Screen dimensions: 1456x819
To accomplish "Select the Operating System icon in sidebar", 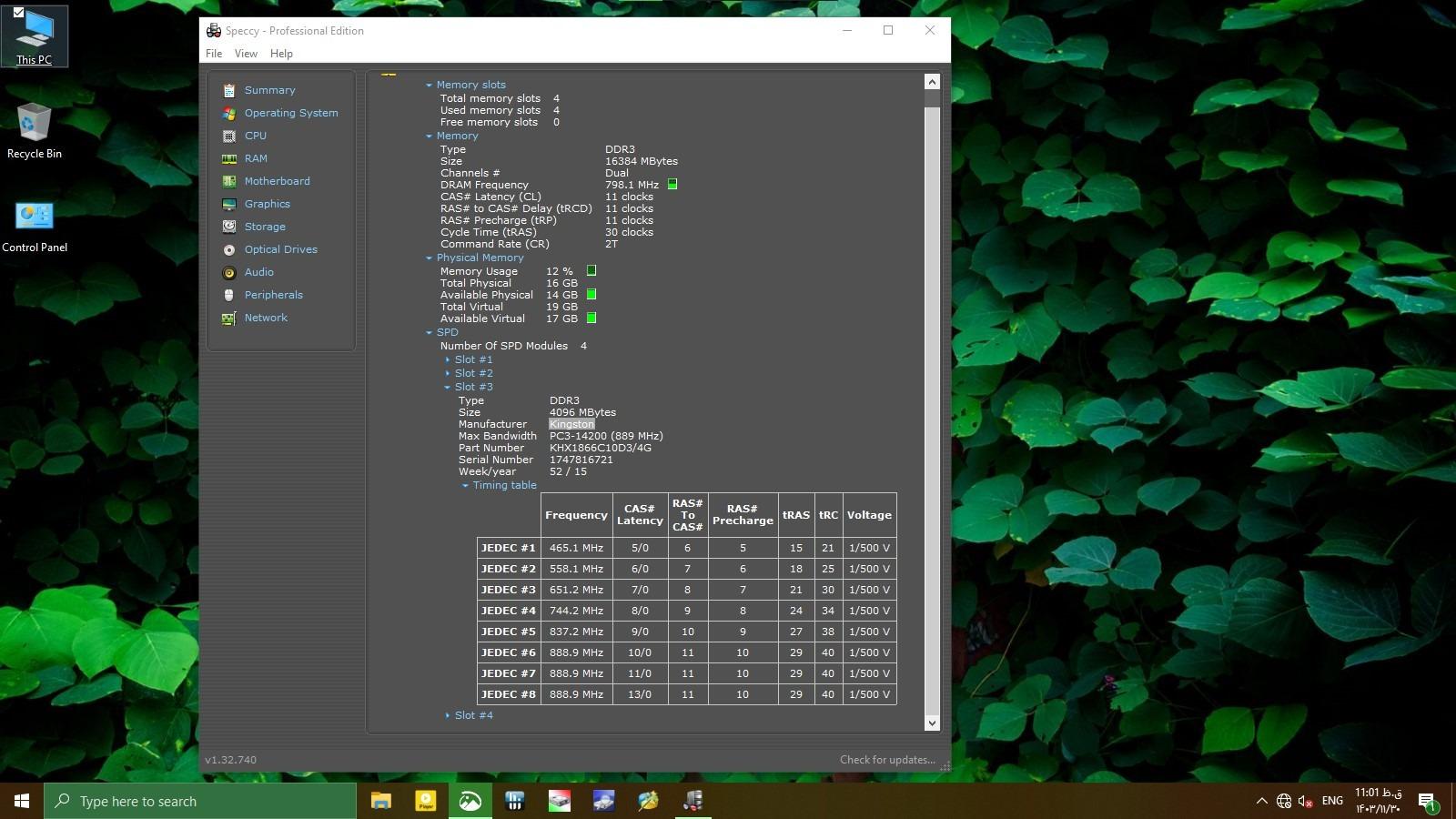I will tap(229, 113).
